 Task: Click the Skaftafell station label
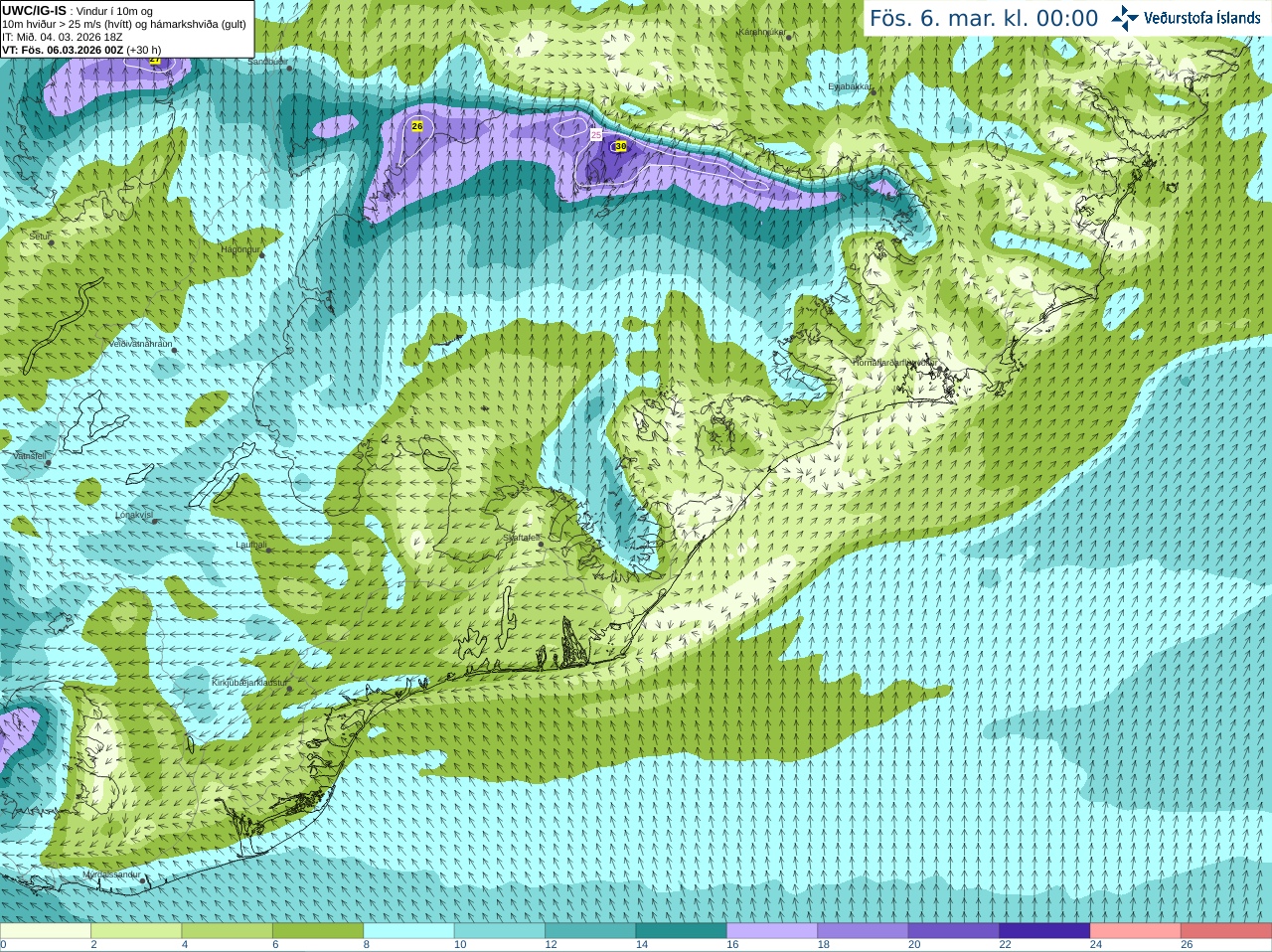[522, 539]
